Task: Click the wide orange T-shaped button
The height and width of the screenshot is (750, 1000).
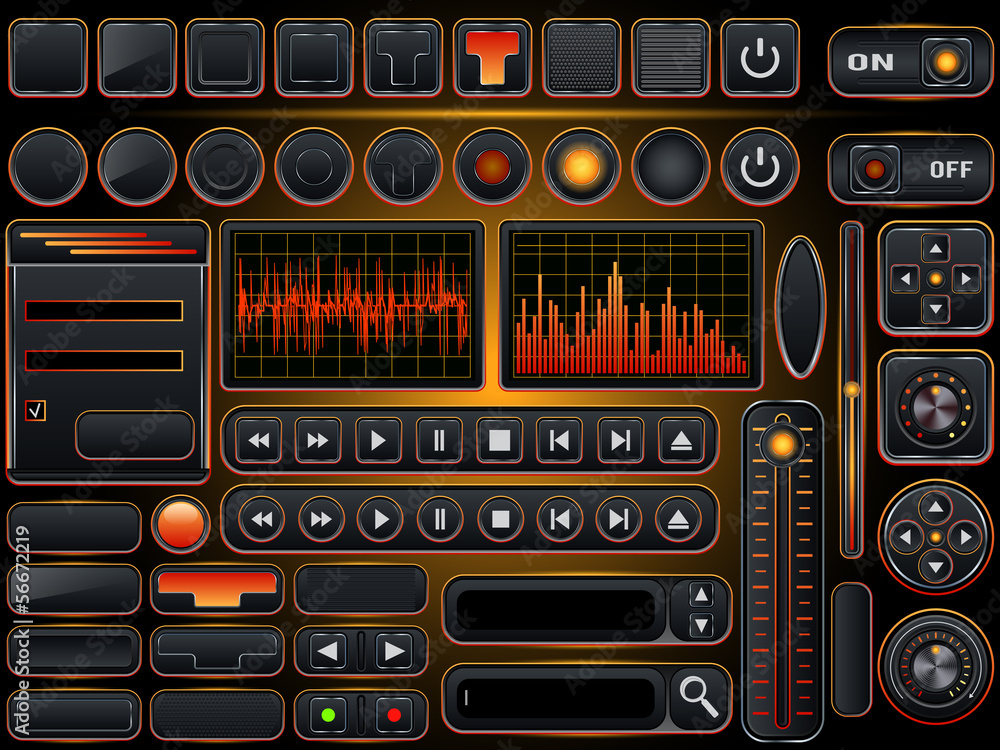Action: pyautogui.click(x=217, y=589)
